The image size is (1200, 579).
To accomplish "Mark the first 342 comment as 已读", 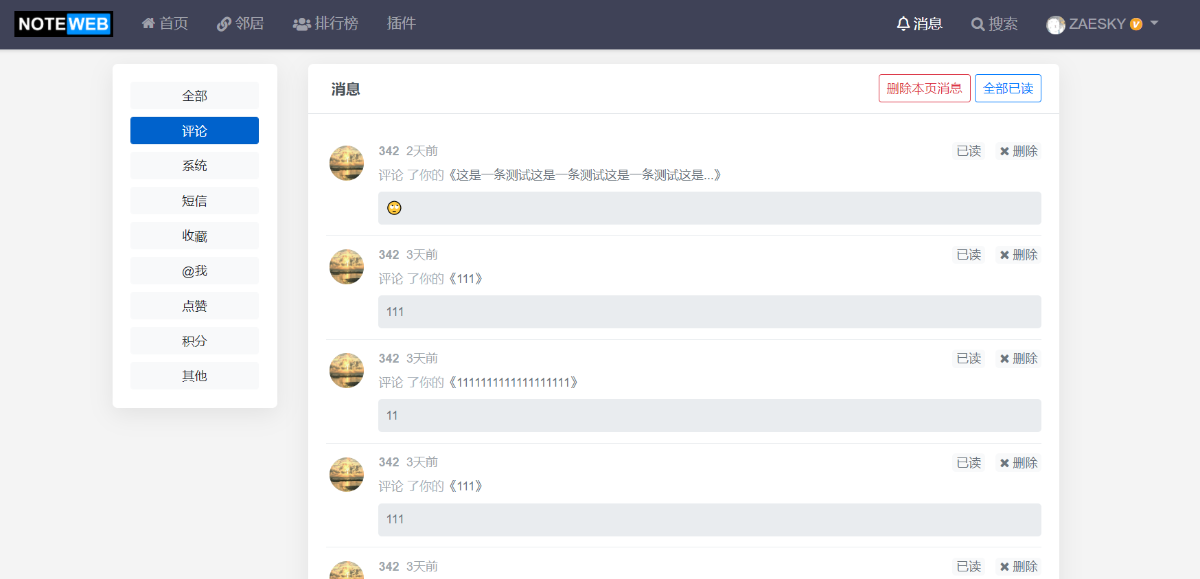I will 969,151.
